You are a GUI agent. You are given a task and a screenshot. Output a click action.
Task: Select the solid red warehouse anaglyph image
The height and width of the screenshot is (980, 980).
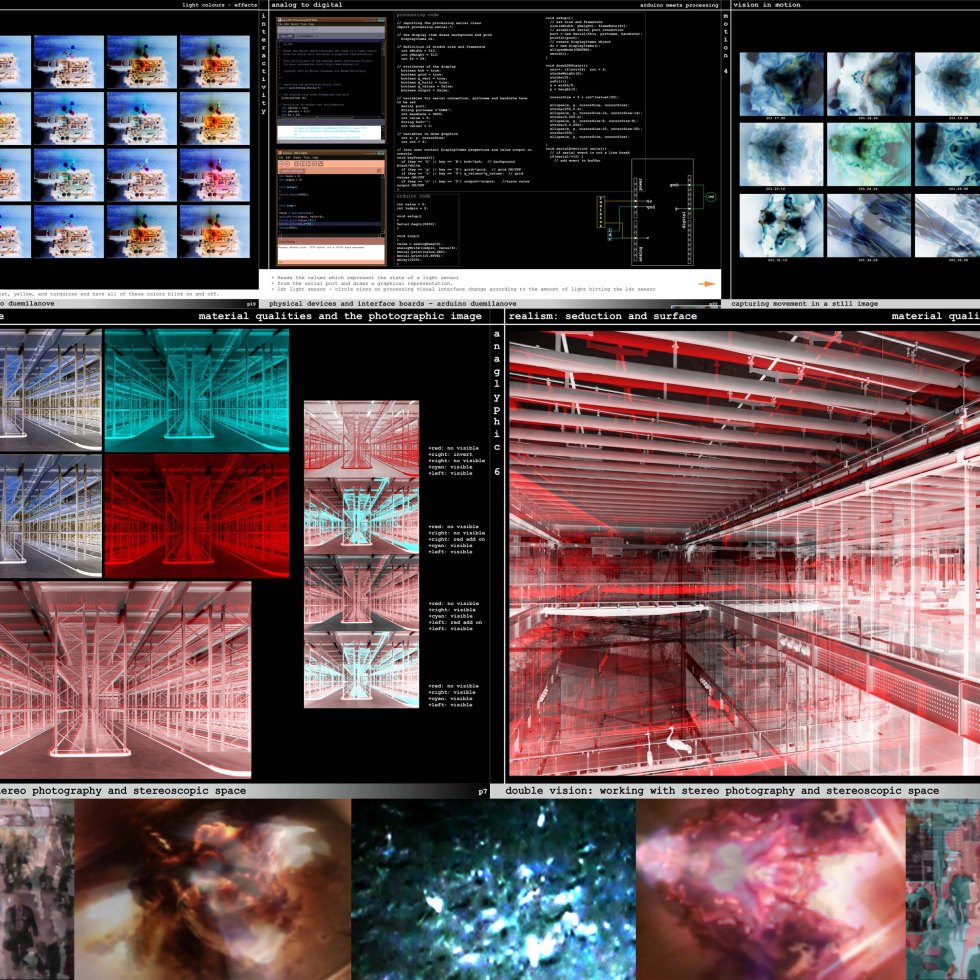[197, 516]
